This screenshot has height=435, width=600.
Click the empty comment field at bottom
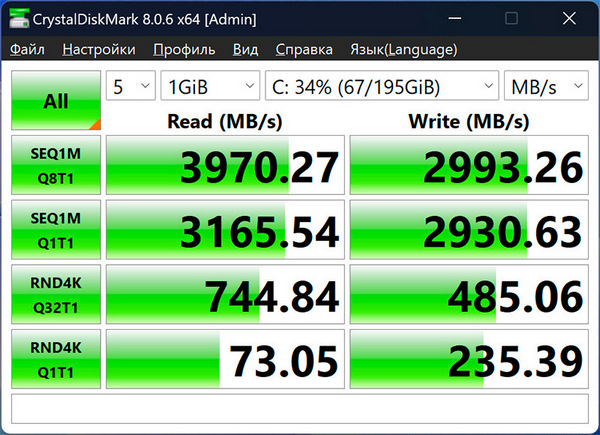[x=300, y=408]
